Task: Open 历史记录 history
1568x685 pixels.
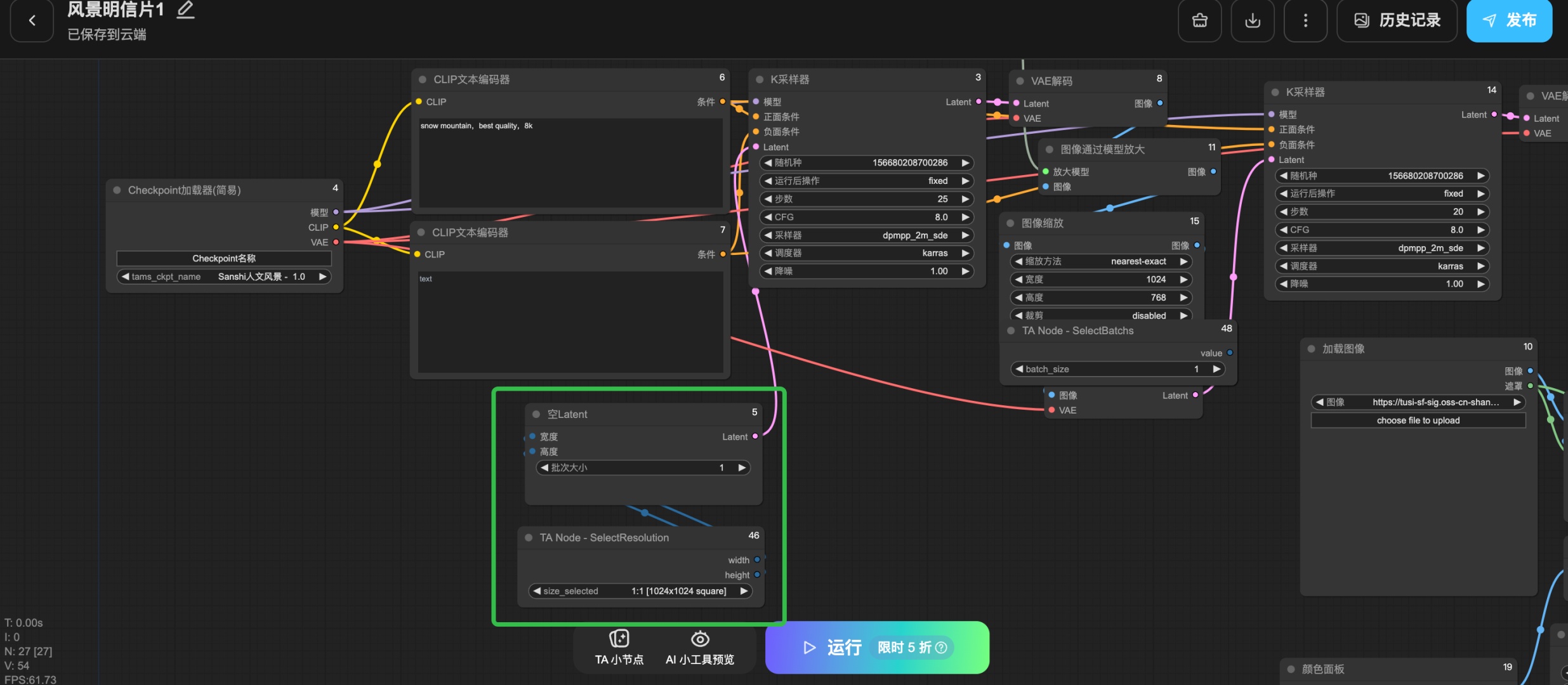Action: click(x=1397, y=20)
